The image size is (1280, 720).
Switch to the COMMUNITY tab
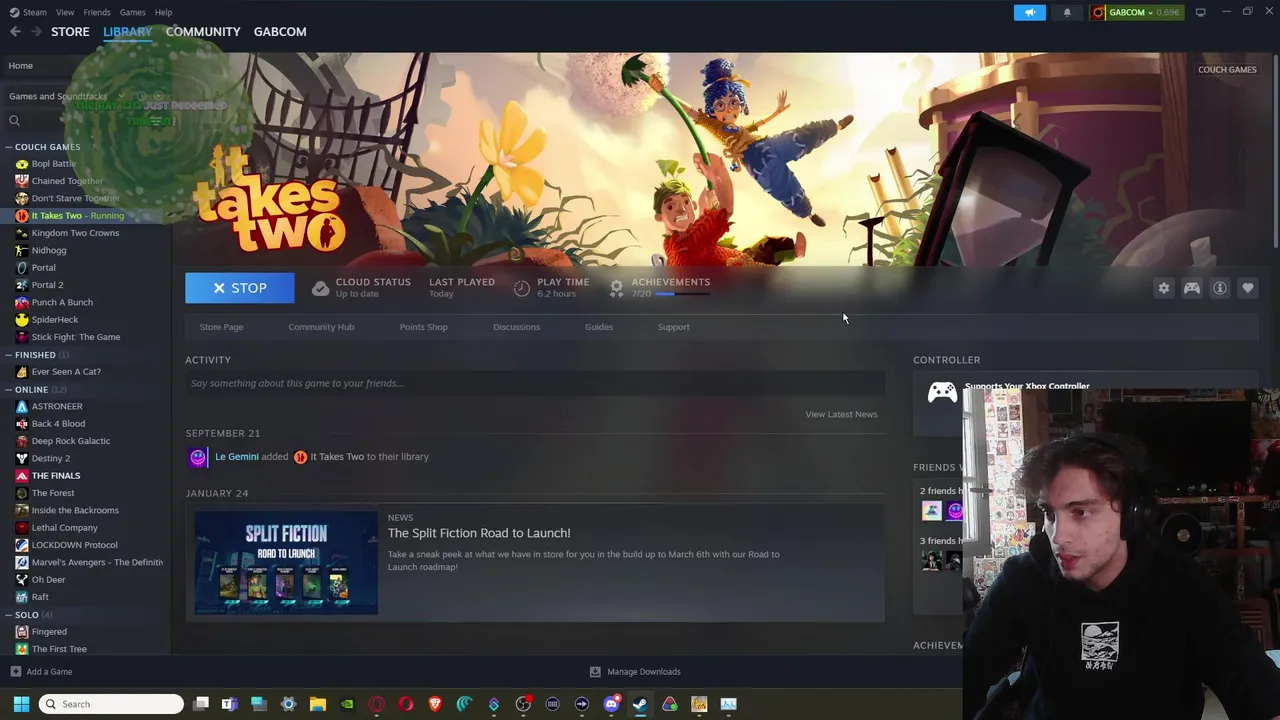203,32
